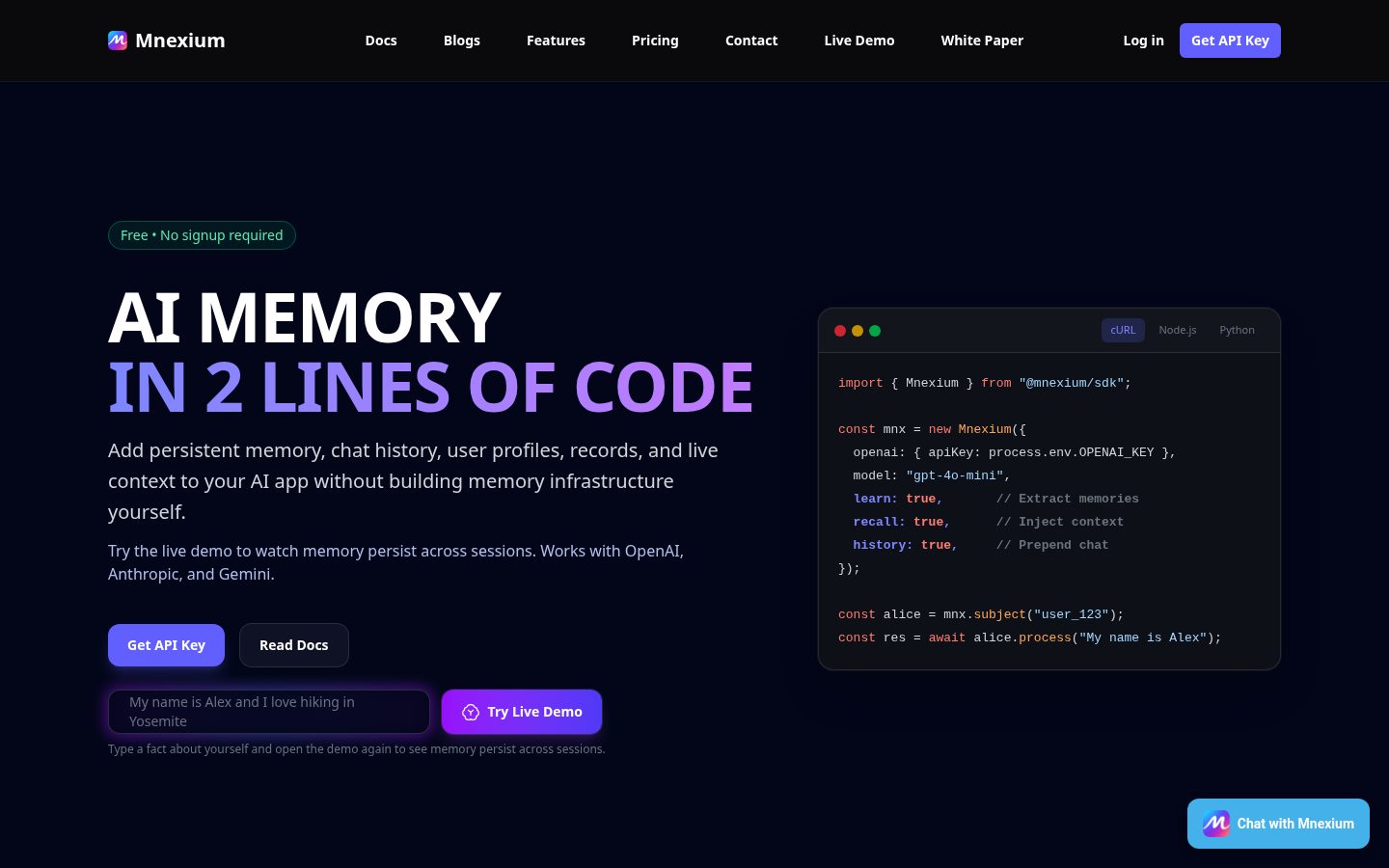
Task: Click the red dot in code window
Action: pos(840,331)
